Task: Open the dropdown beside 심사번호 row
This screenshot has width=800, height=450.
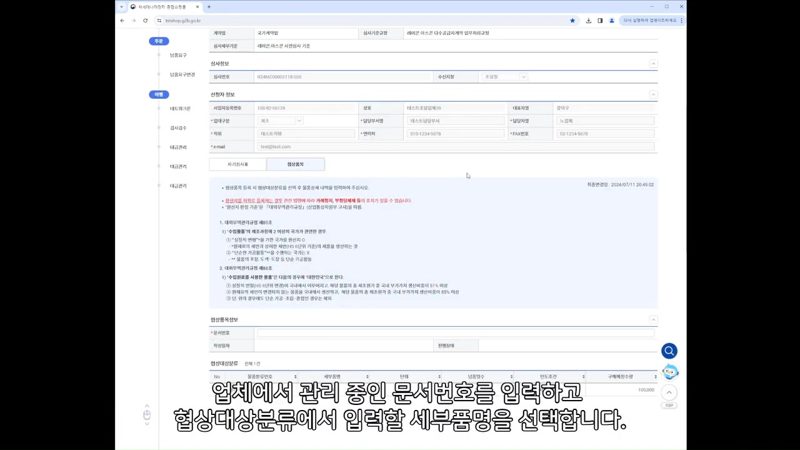Action: tap(505, 77)
